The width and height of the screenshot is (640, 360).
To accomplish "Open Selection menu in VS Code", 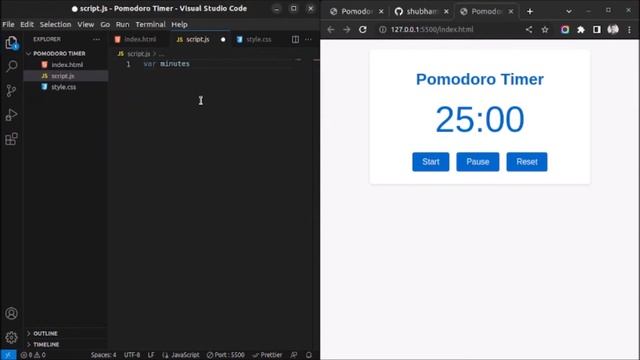I will [x=55, y=24].
